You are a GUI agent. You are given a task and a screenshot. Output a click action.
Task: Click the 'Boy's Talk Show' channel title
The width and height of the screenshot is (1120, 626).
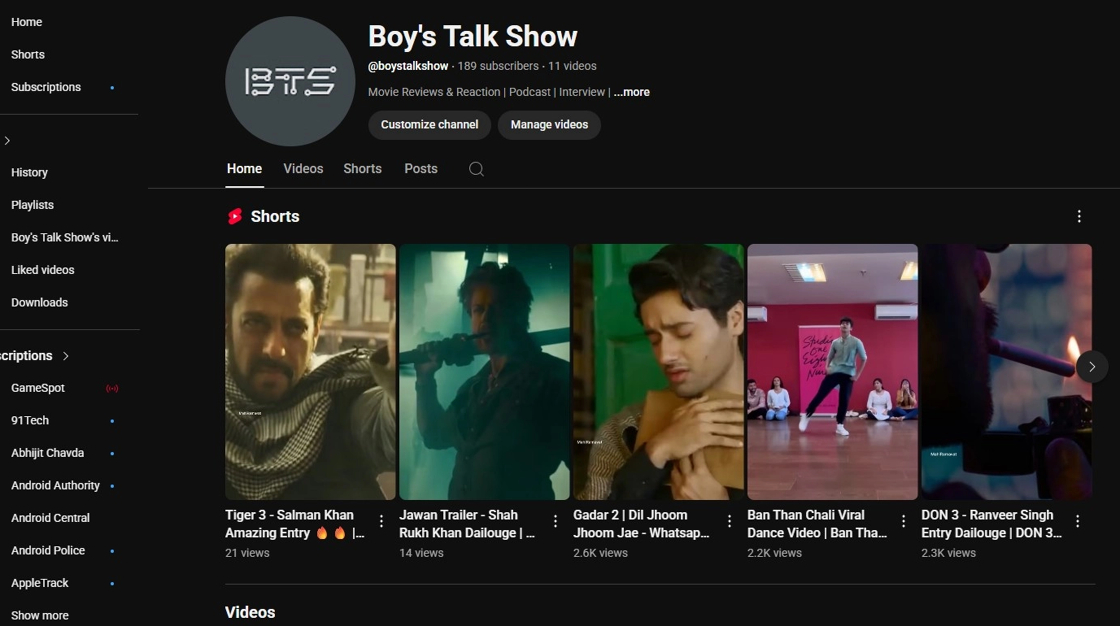point(472,36)
